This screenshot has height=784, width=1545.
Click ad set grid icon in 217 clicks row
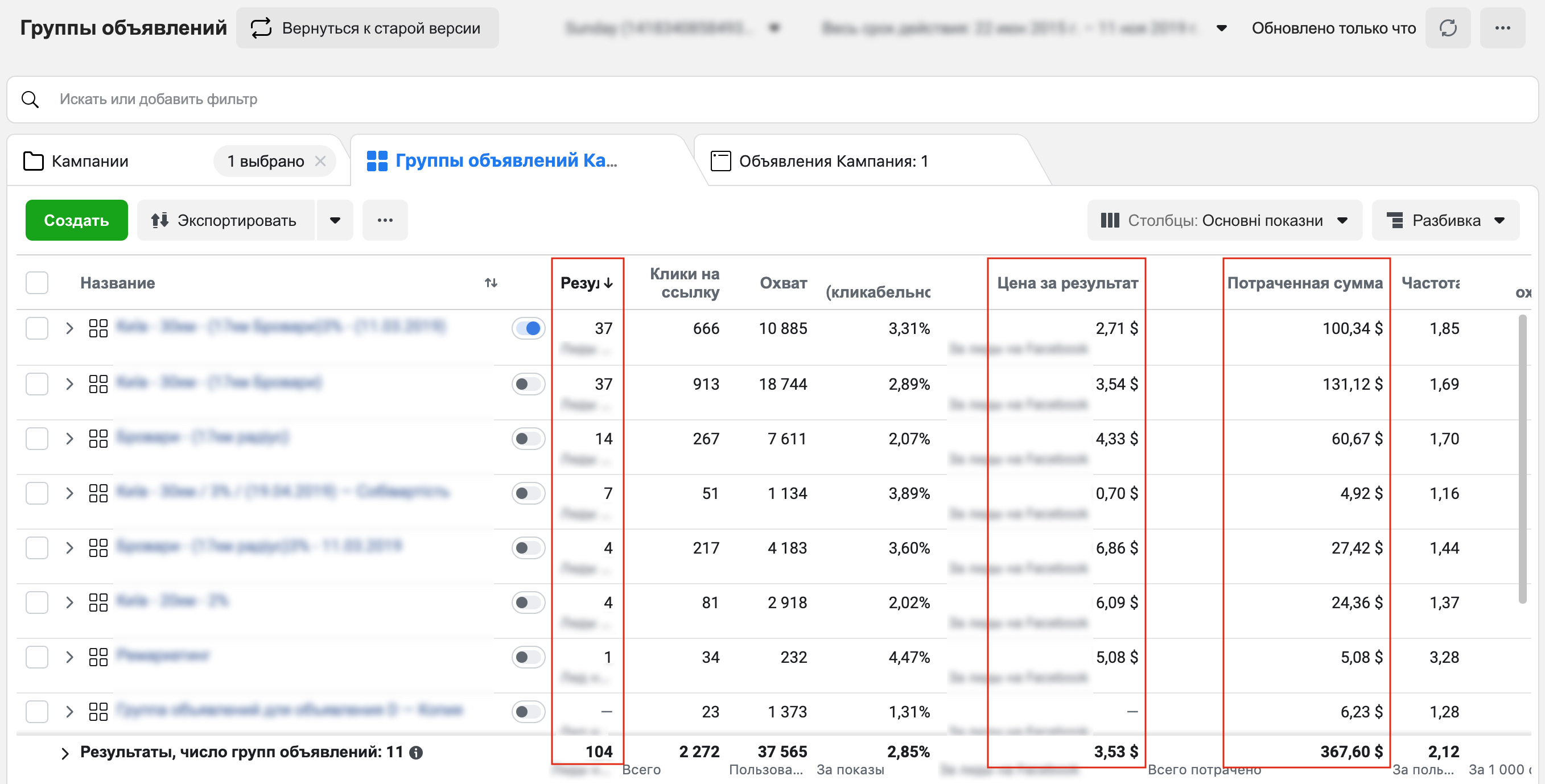point(98,548)
